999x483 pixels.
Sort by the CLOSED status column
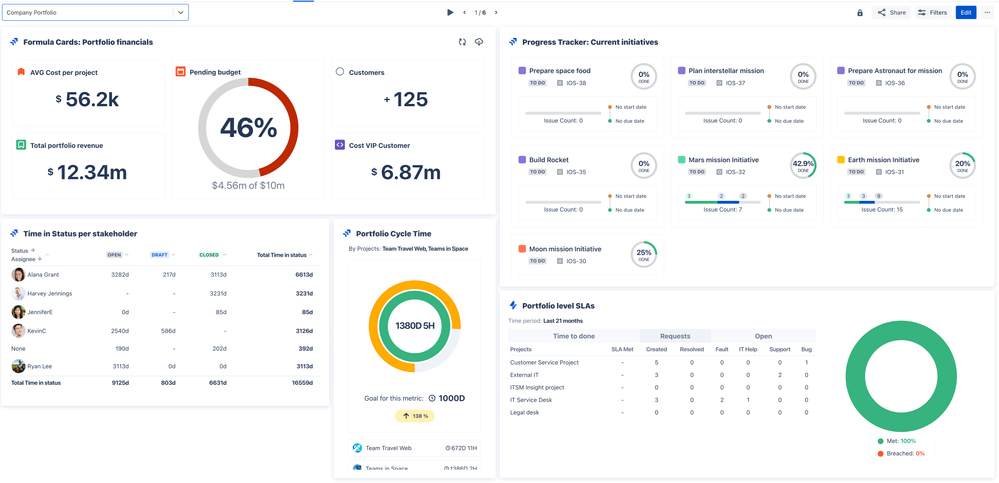pyautogui.click(x=210, y=255)
